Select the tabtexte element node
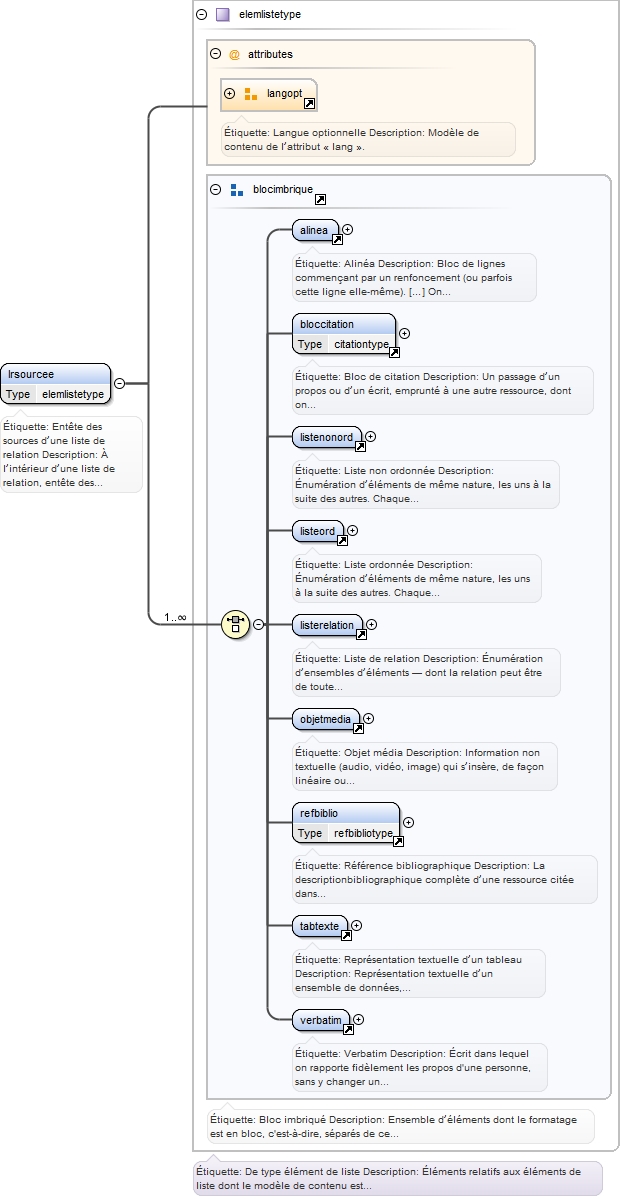This screenshot has height=1199, width=621. tap(320, 926)
